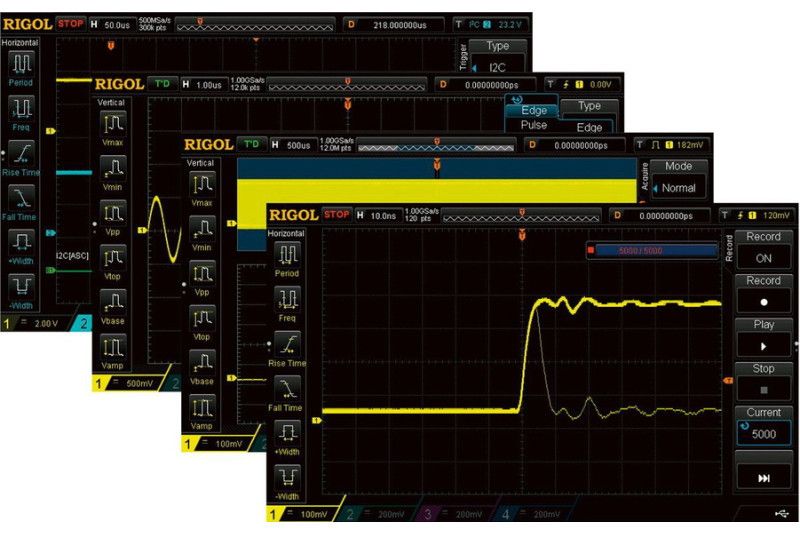800x534 pixels.
Task: Select the Vmax icon on the 1.00us screen
Action: (113, 128)
